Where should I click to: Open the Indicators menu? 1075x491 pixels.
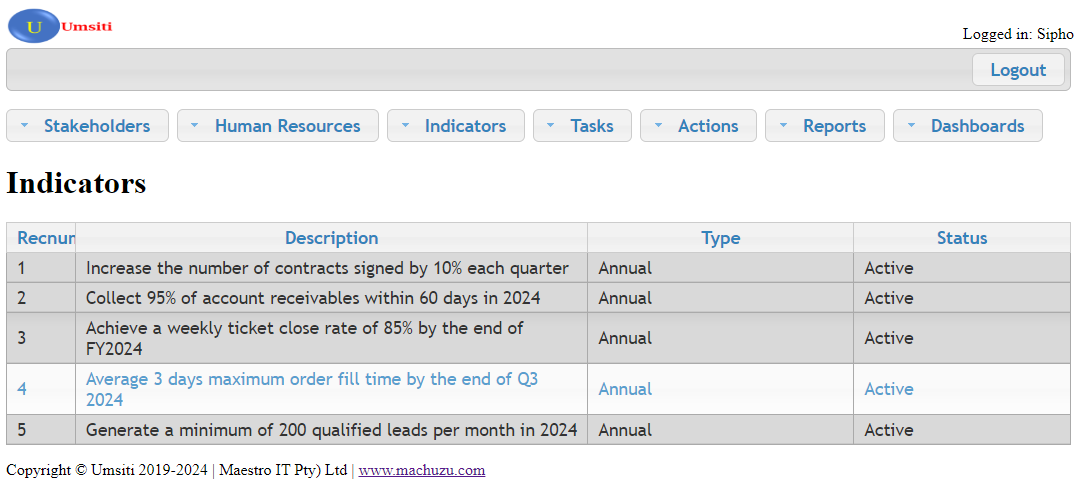(x=455, y=126)
